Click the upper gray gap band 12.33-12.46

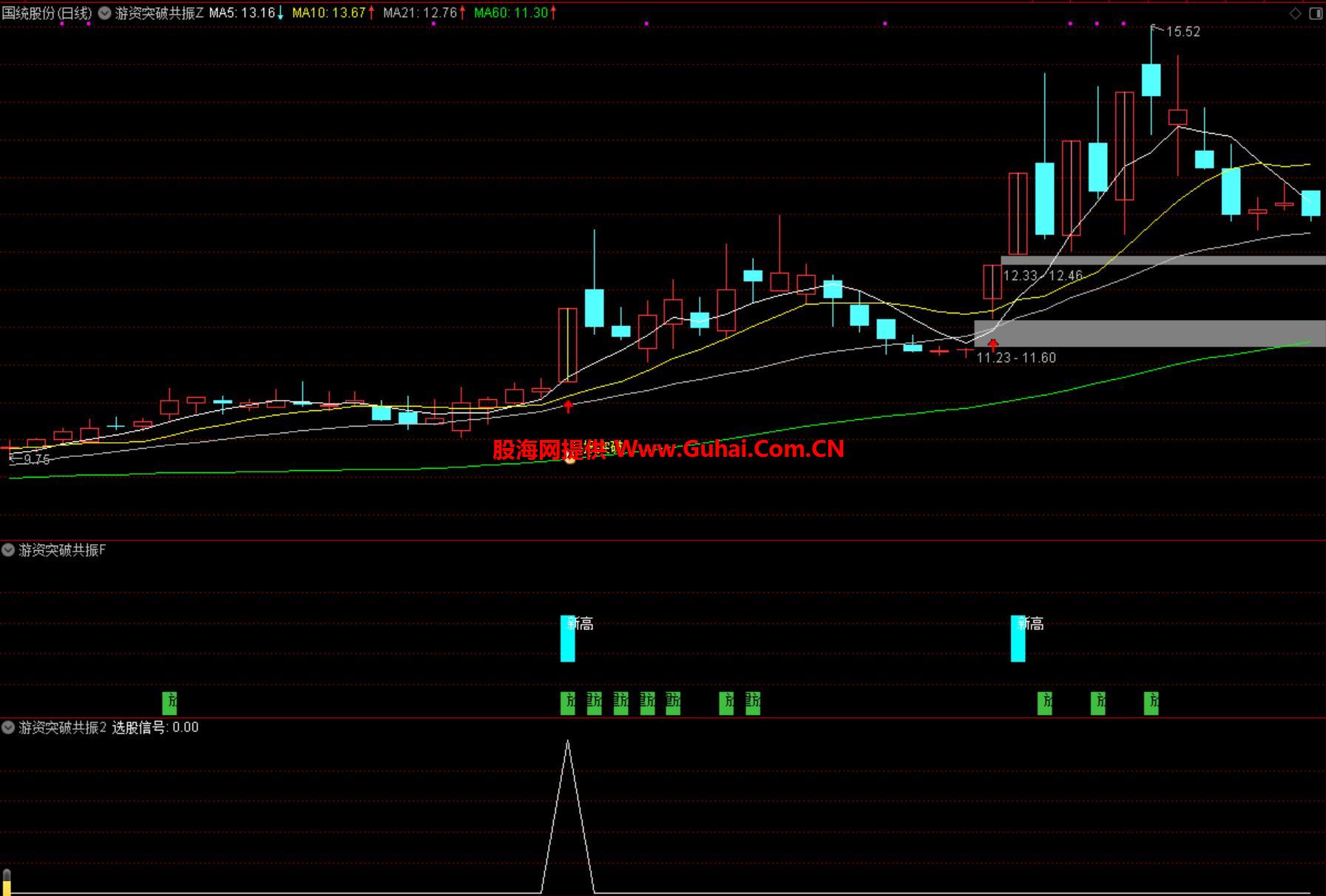click(x=1163, y=260)
